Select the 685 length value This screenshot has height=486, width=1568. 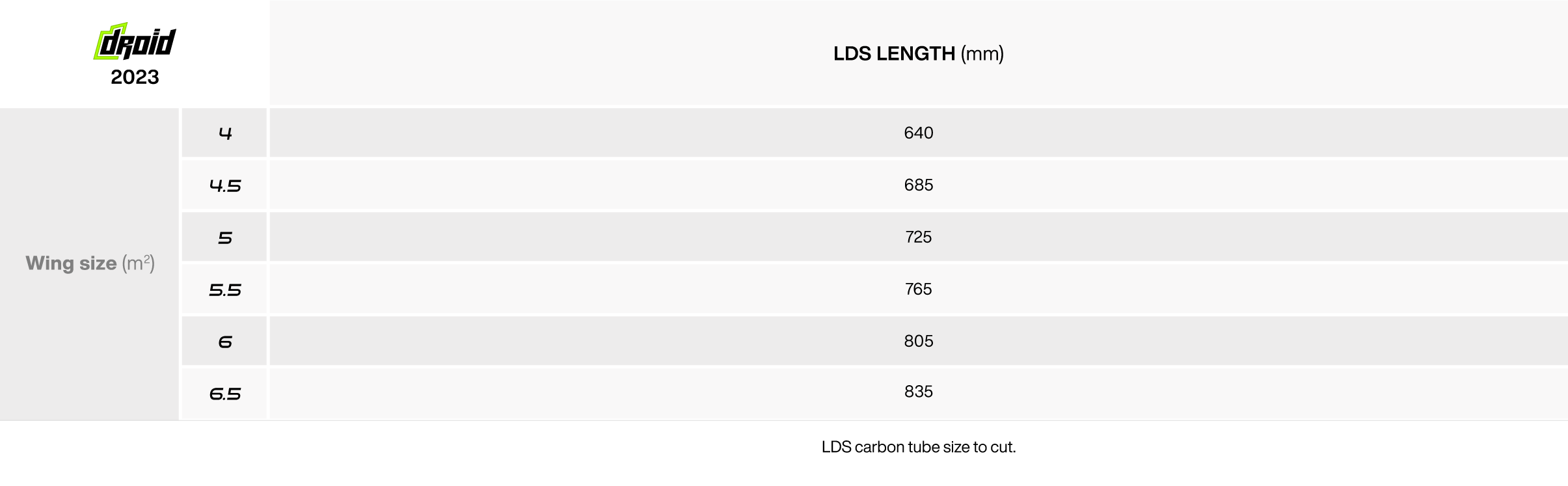[x=918, y=185]
